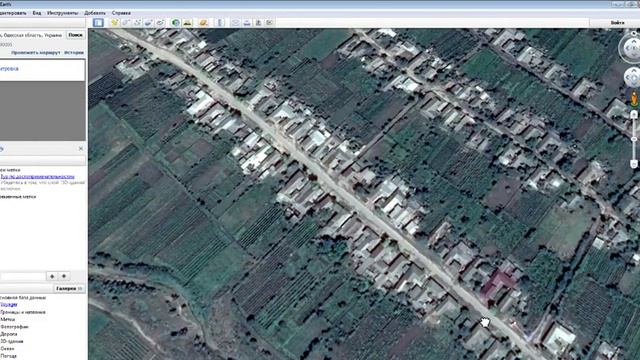Click the Look joystick left arrow

[x=627, y=49]
